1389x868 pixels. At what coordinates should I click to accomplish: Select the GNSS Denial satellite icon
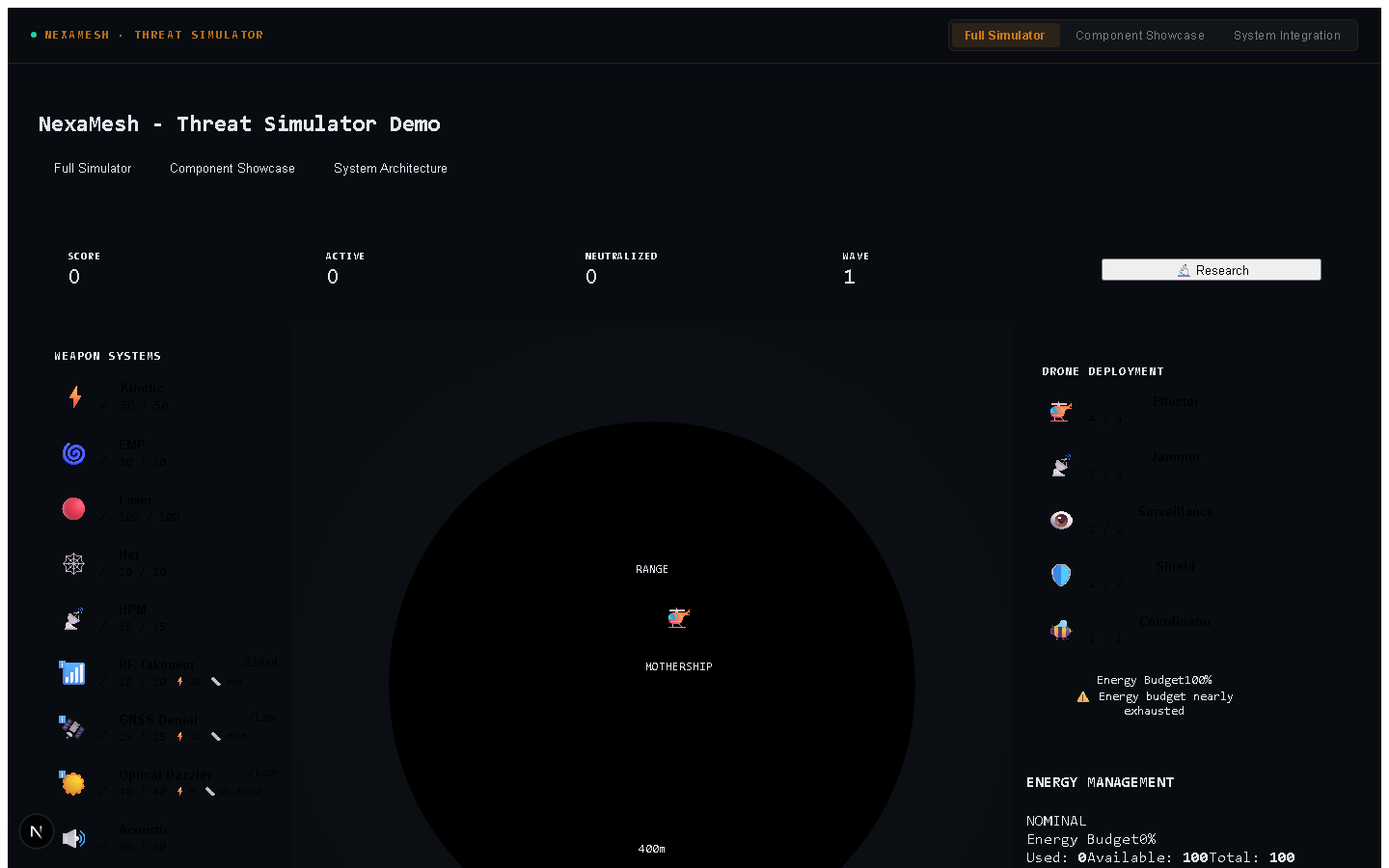(x=72, y=728)
